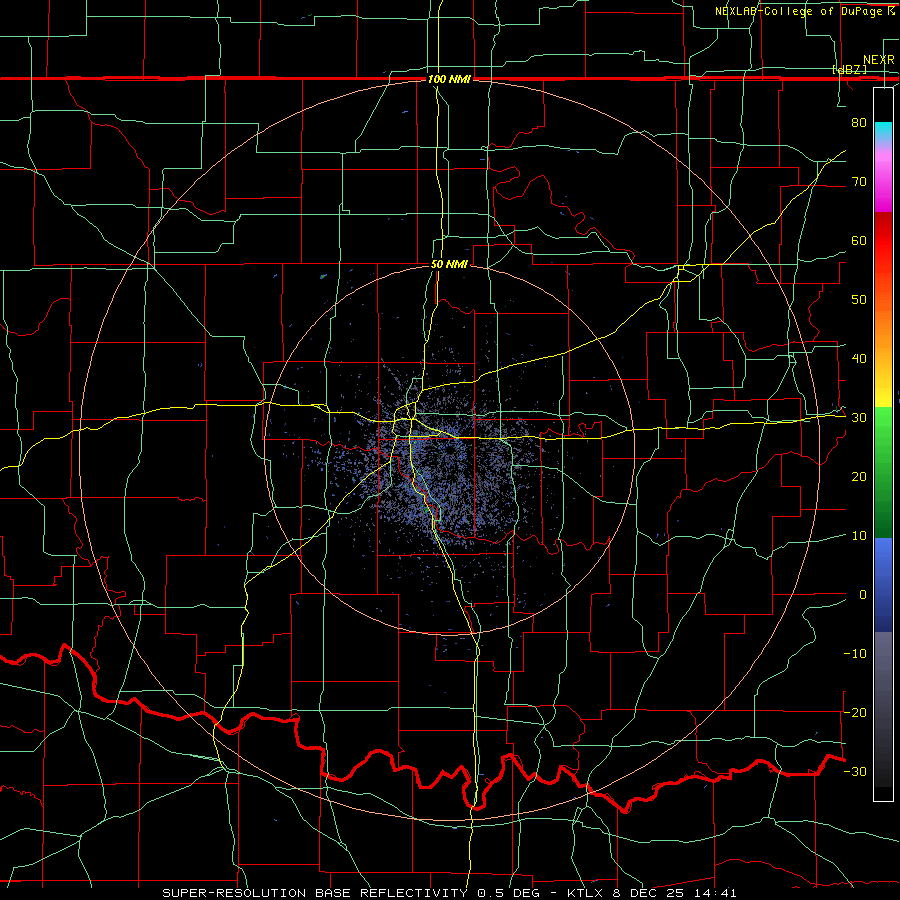Select the 50 value on the dBZ scale

point(859,300)
